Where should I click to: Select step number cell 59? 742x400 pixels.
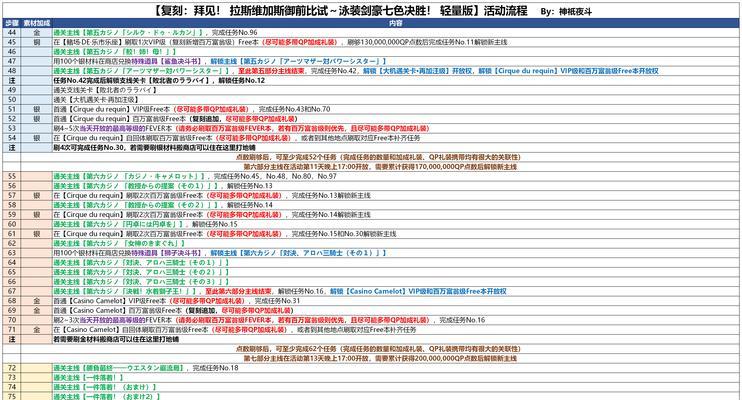(x=11, y=214)
